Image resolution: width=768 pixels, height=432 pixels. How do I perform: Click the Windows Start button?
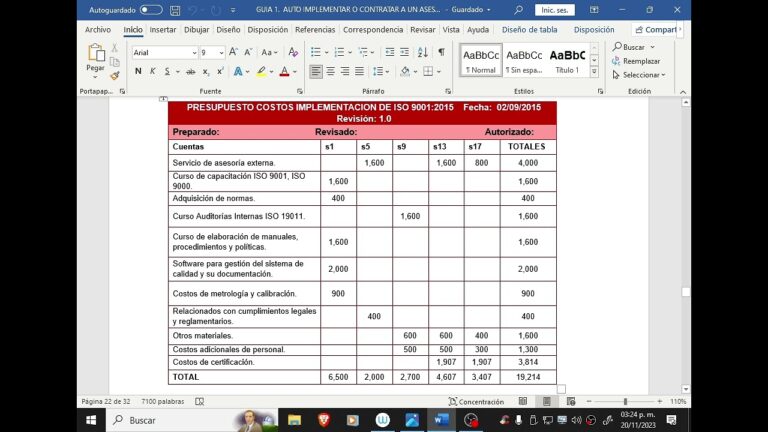(x=91, y=420)
